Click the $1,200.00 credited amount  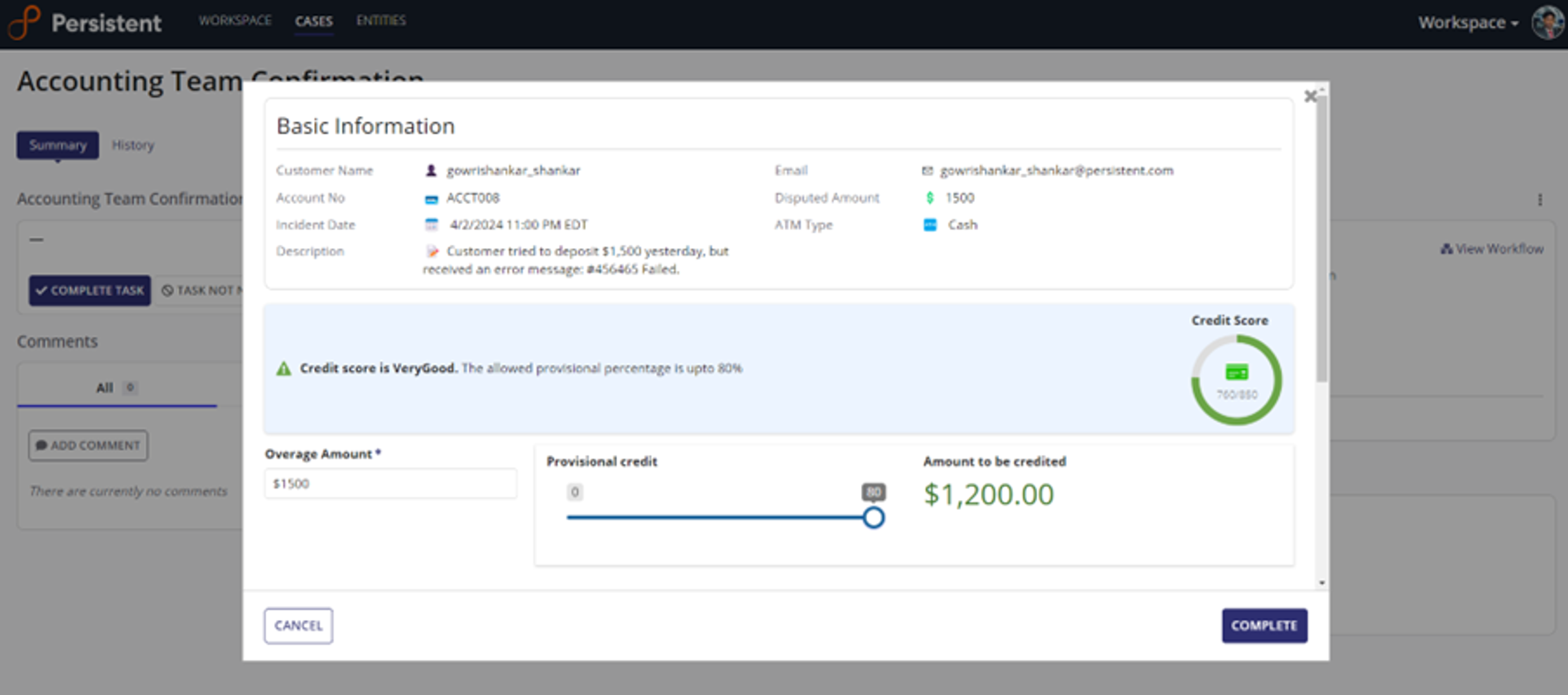989,495
